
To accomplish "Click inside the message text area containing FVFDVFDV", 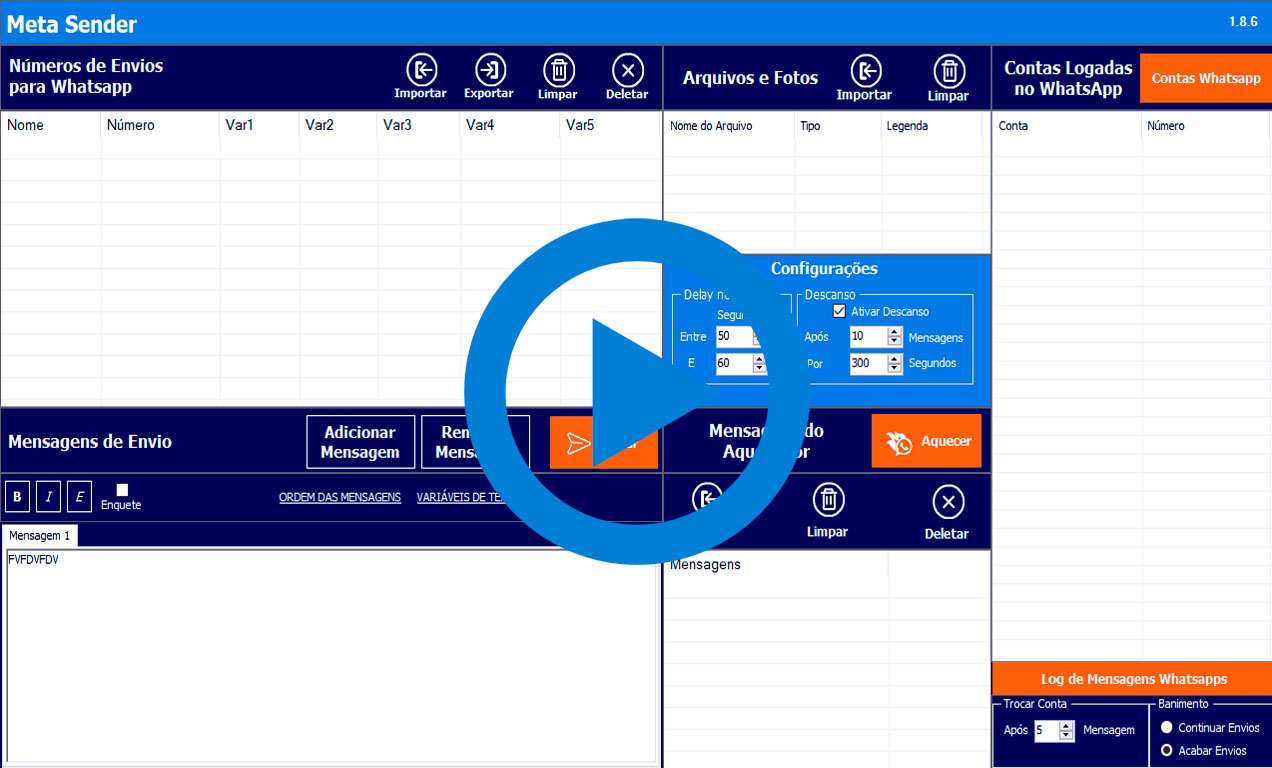I will point(331,657).
